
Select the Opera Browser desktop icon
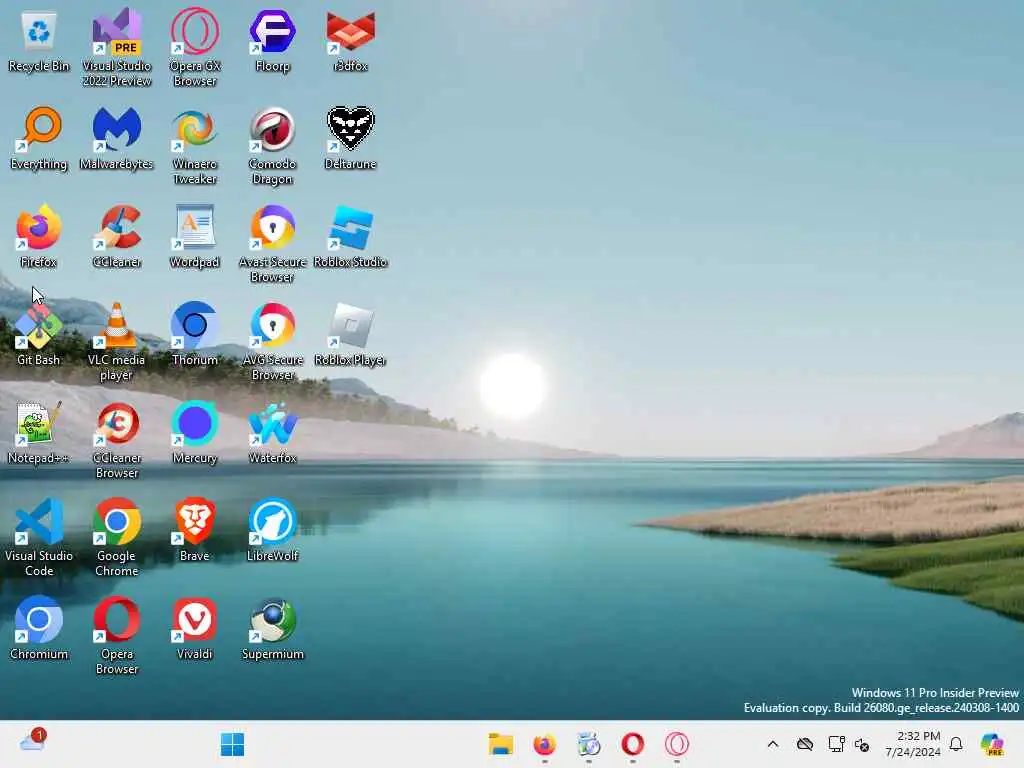(x=117, y=636)
